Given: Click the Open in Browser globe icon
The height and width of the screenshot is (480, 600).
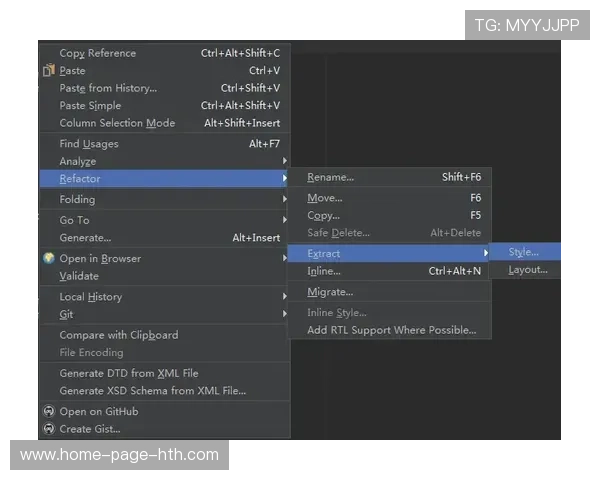Looking at the screenshot, I should [x=48, y=259].
